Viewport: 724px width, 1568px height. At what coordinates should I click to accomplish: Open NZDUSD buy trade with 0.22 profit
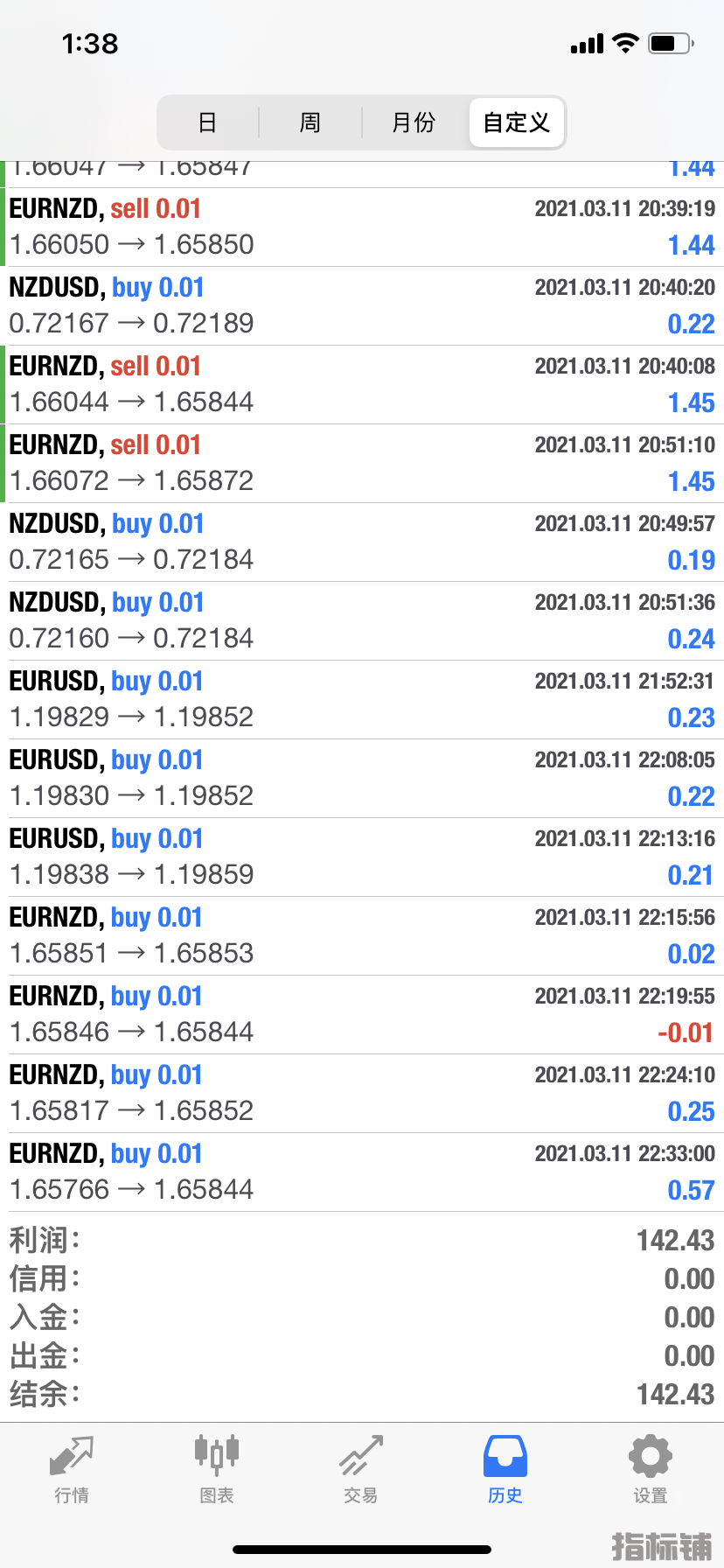[362, 306]
